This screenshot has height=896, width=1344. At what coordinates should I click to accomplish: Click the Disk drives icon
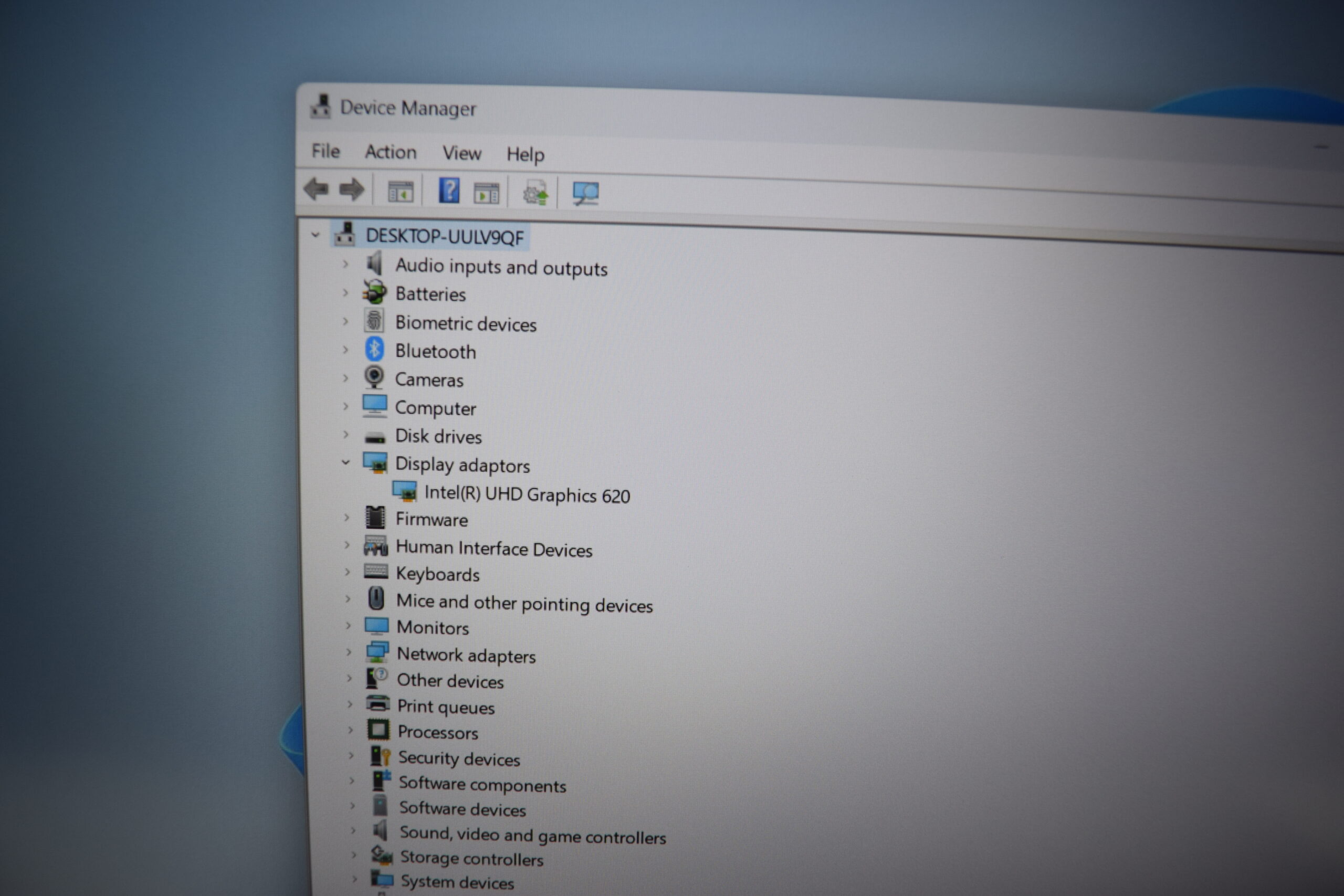[x=375, y=438]
